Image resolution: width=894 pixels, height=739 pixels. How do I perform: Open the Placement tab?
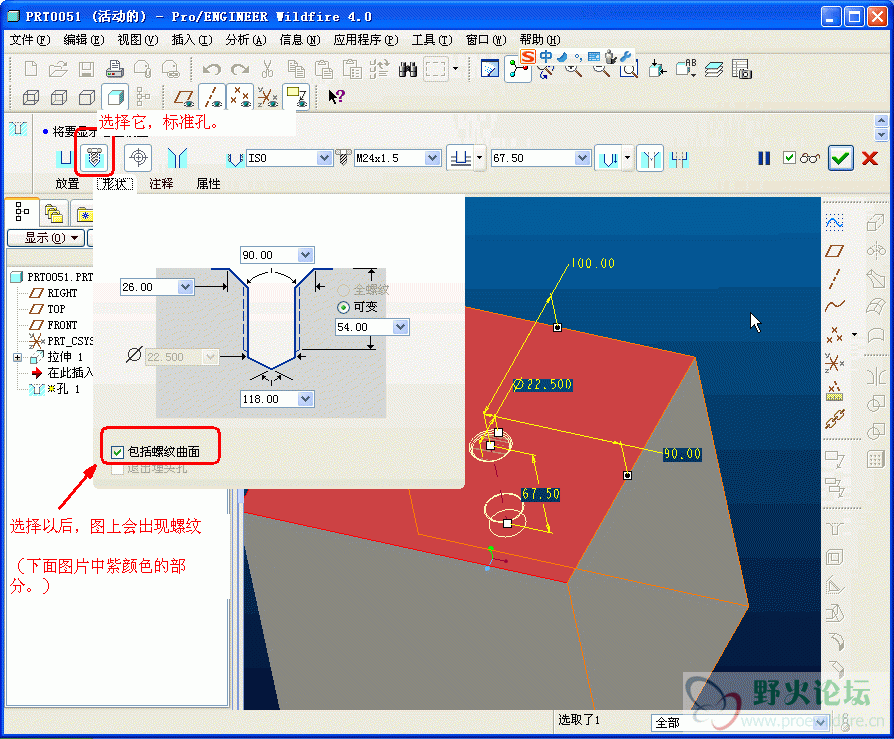click(67, 184)
